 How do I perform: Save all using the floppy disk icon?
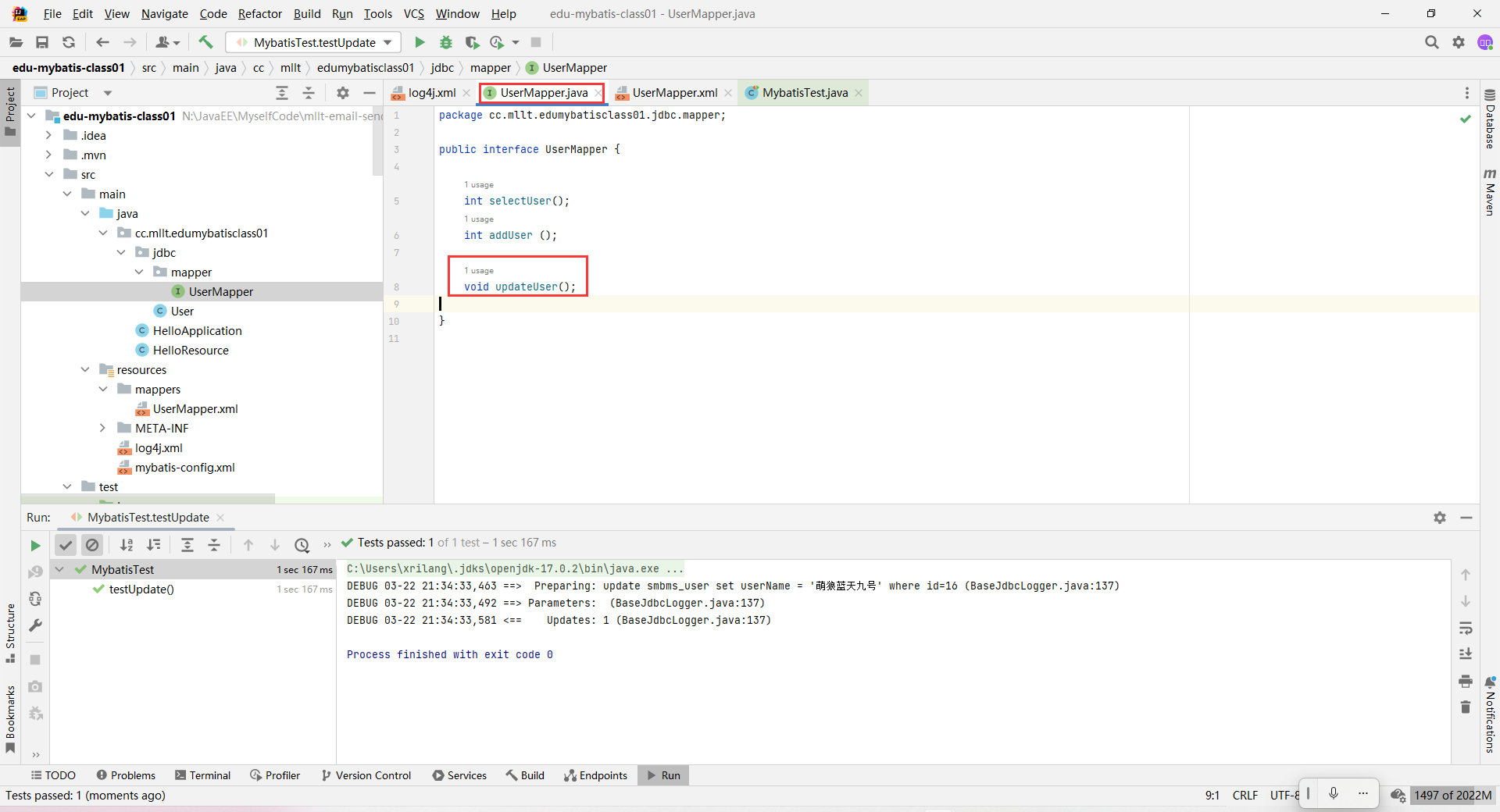42,42
